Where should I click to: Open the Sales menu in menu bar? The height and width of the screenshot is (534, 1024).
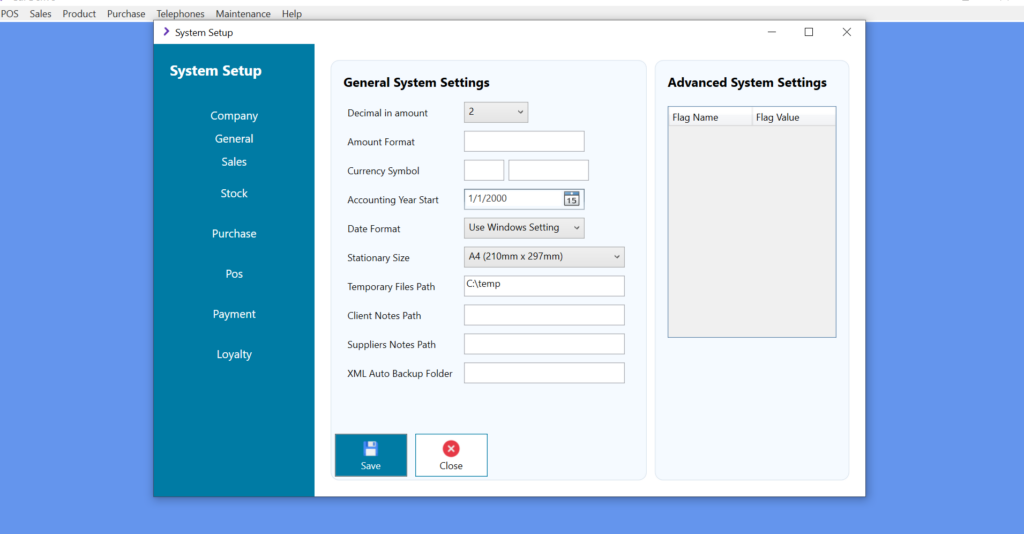tap(40, 14)
